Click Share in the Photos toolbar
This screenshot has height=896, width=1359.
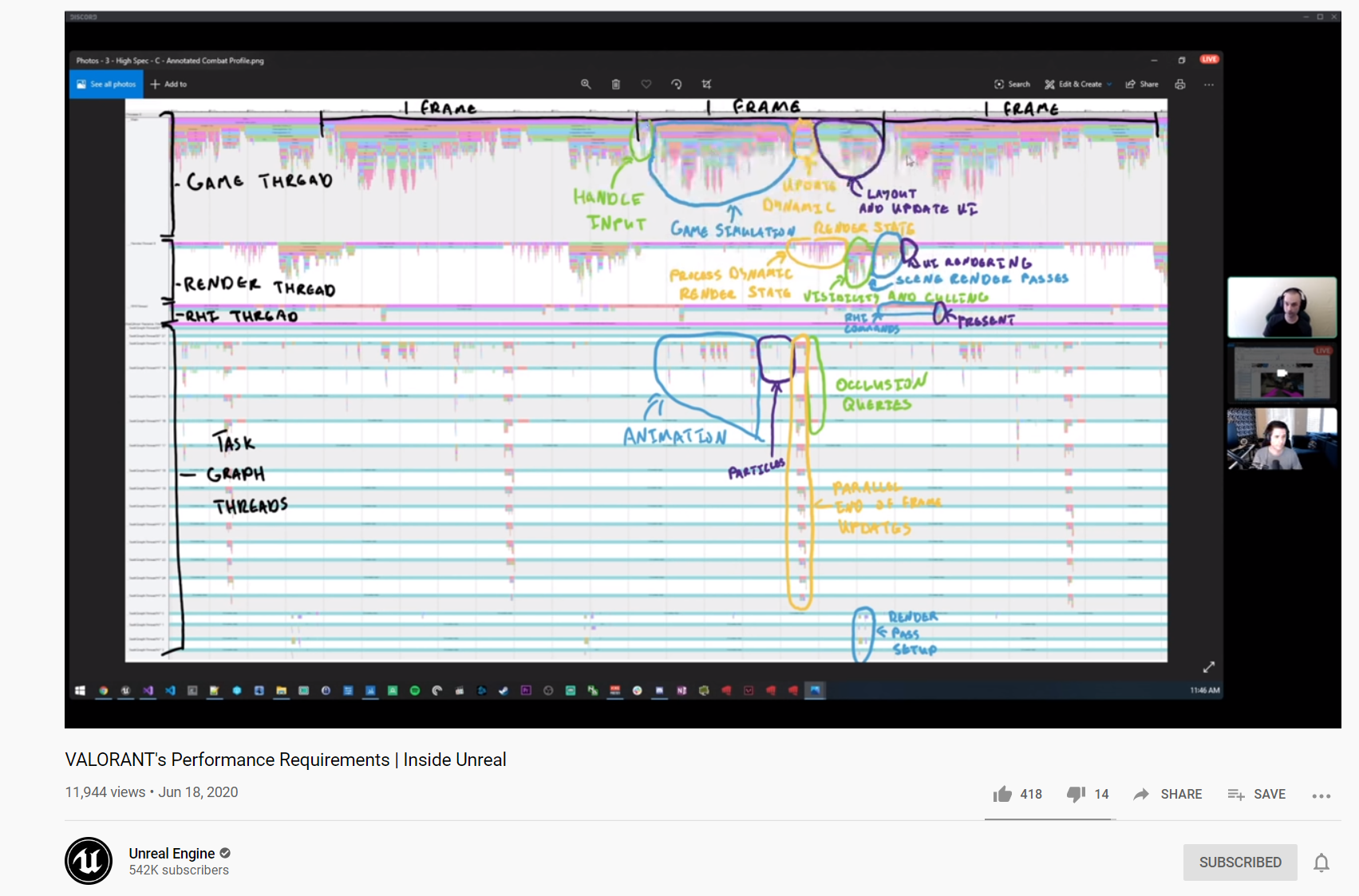[1142, 84]
